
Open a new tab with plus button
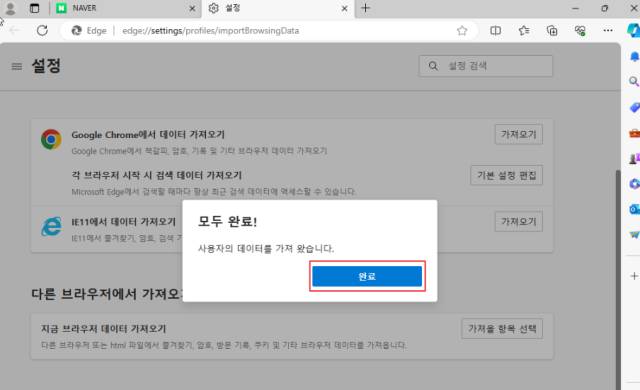coord(366,8)
